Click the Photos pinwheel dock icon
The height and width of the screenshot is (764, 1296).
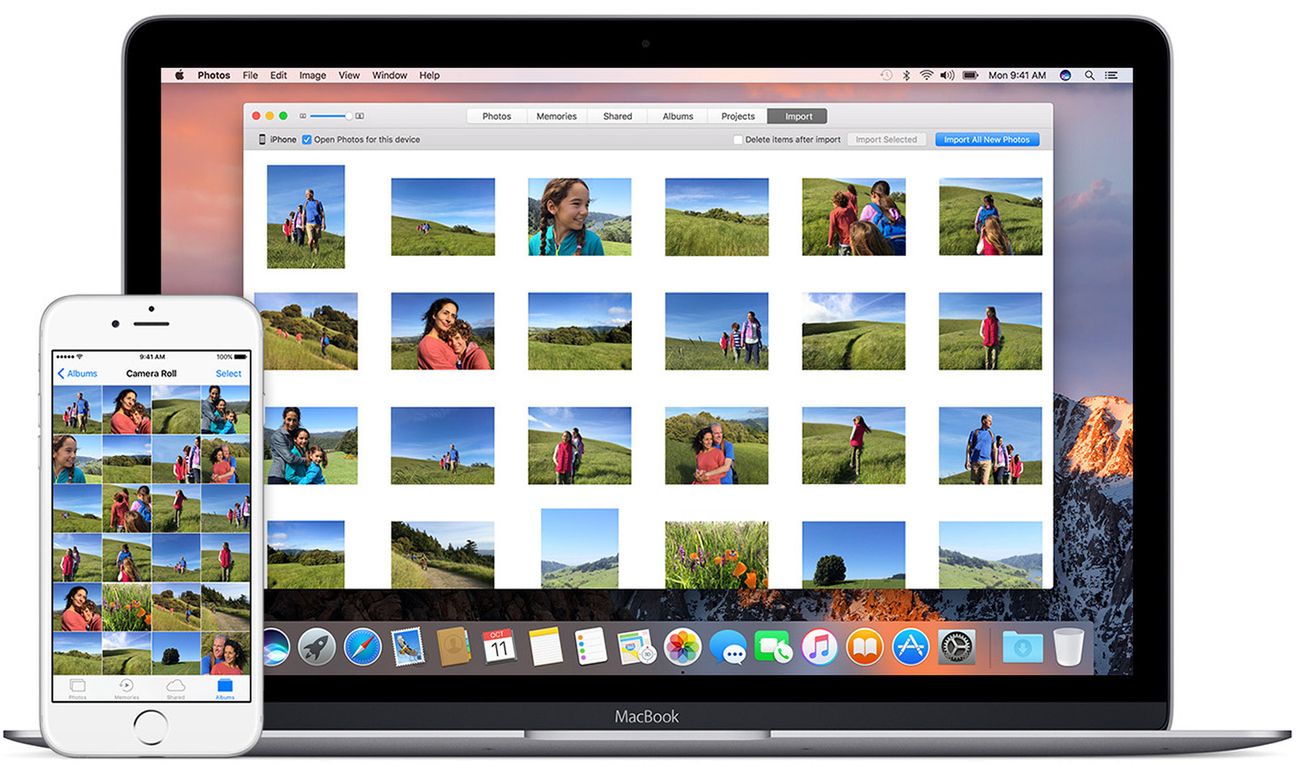[682, 647]
